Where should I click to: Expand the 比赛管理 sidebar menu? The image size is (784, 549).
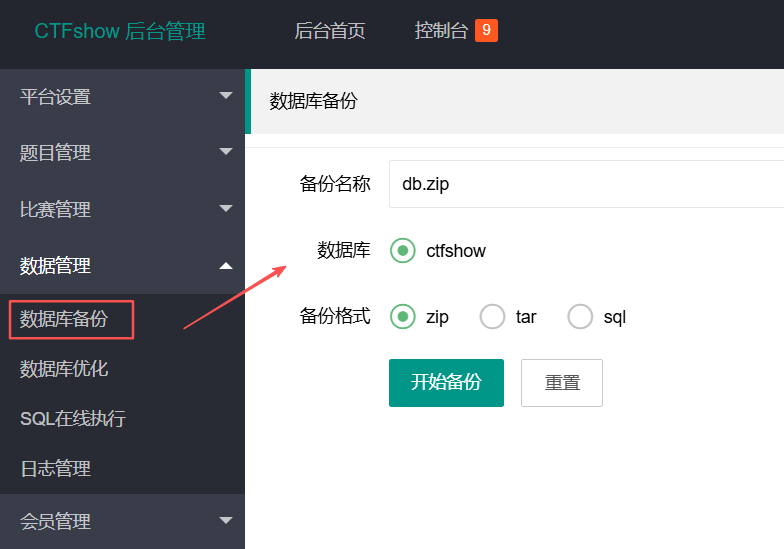pyautogui.click(x=122, y=209)
